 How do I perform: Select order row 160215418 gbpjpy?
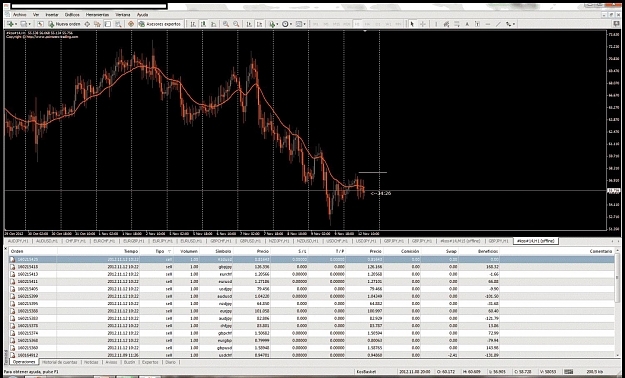[312, 267]
